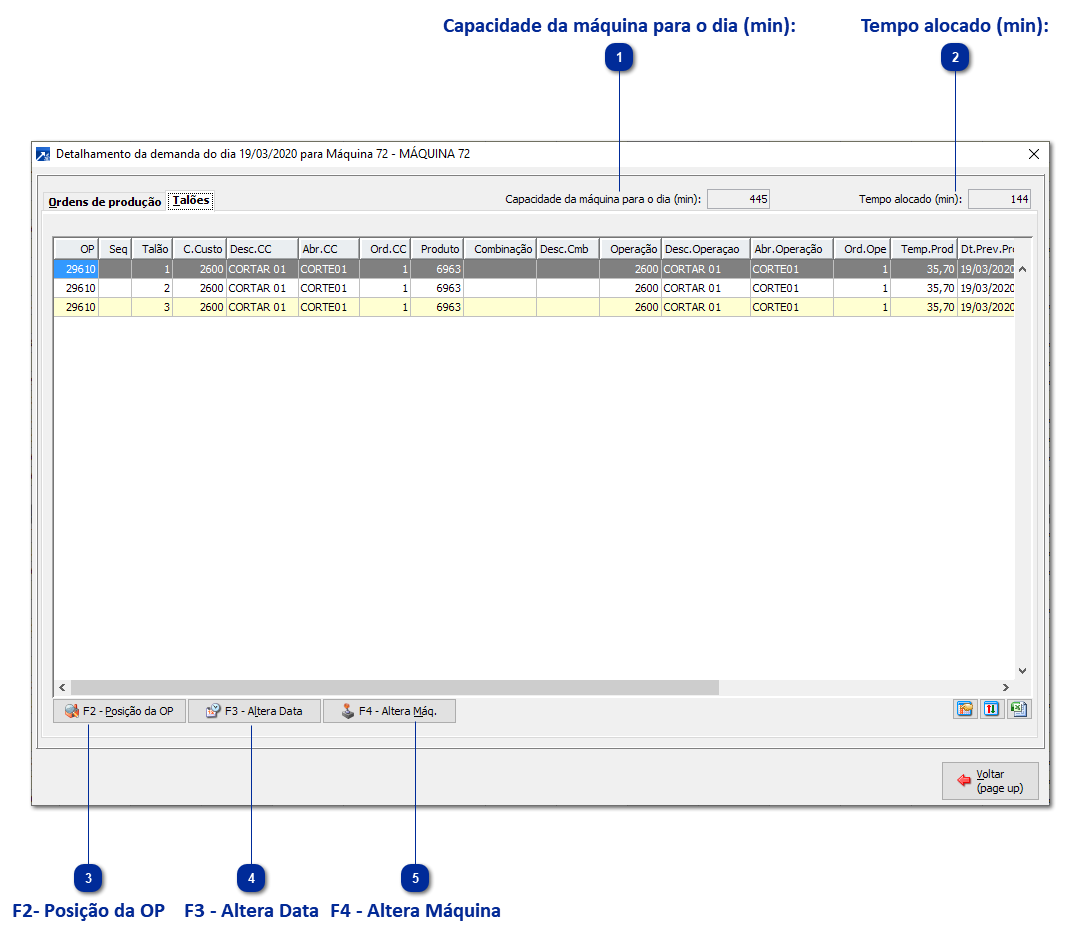Image resolution: width=1065 pixels, height=939 pixels.
Task: Close the Detalhamento da demanda window
Action: tap(1034, 154)
